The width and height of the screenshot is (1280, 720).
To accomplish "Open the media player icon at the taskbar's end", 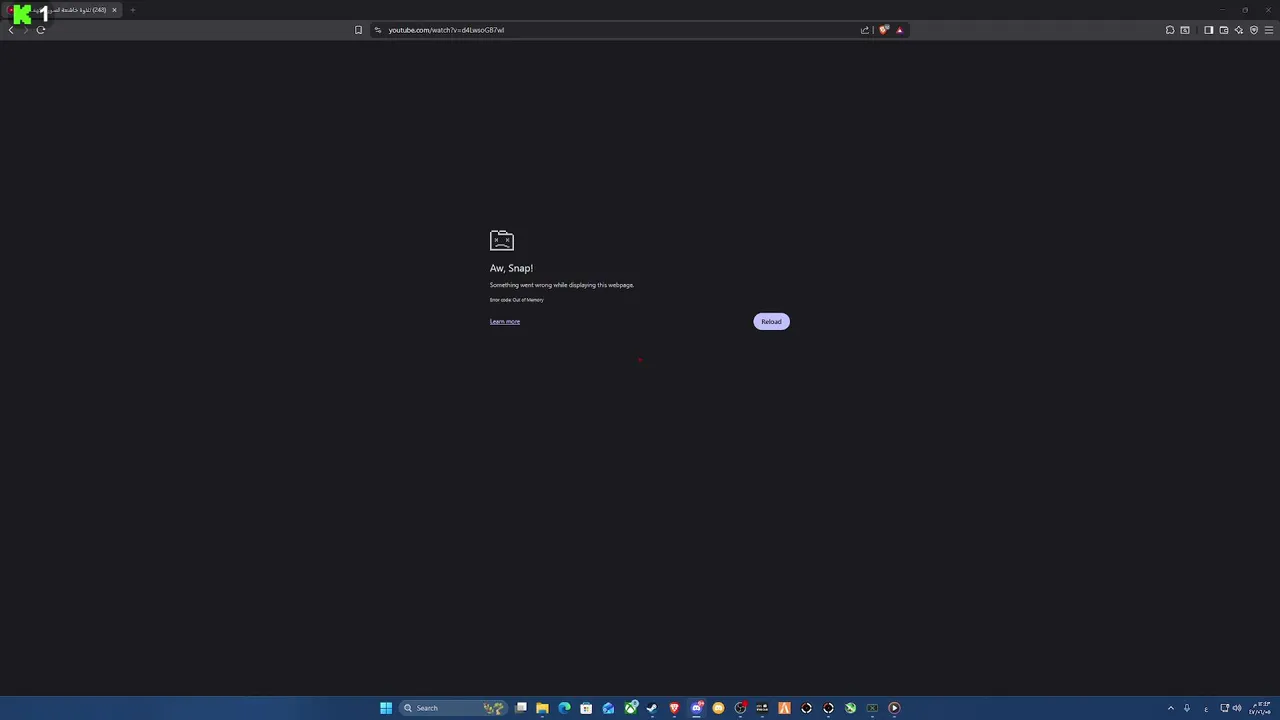I will pyautogui.click(x=894, y=708).
